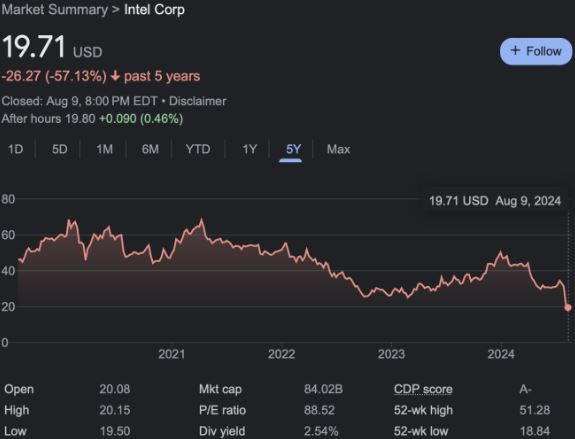The height and width of the screenshot is (439, 575).
Task: Click the -26.27 (-57.13%) change text
Action: (54, 76)
